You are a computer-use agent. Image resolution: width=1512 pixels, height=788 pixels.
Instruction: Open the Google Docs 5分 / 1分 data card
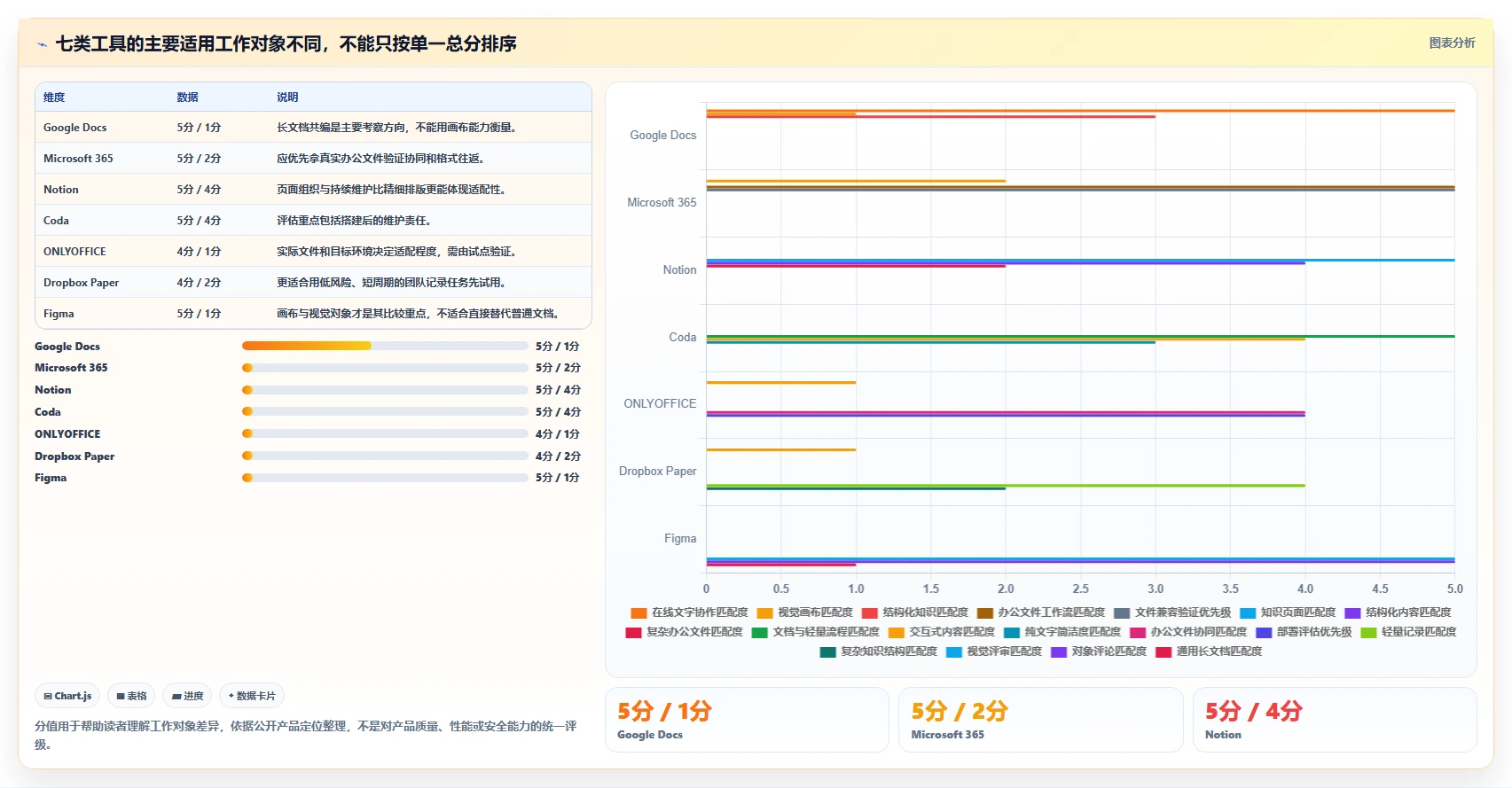click(747, 720)
